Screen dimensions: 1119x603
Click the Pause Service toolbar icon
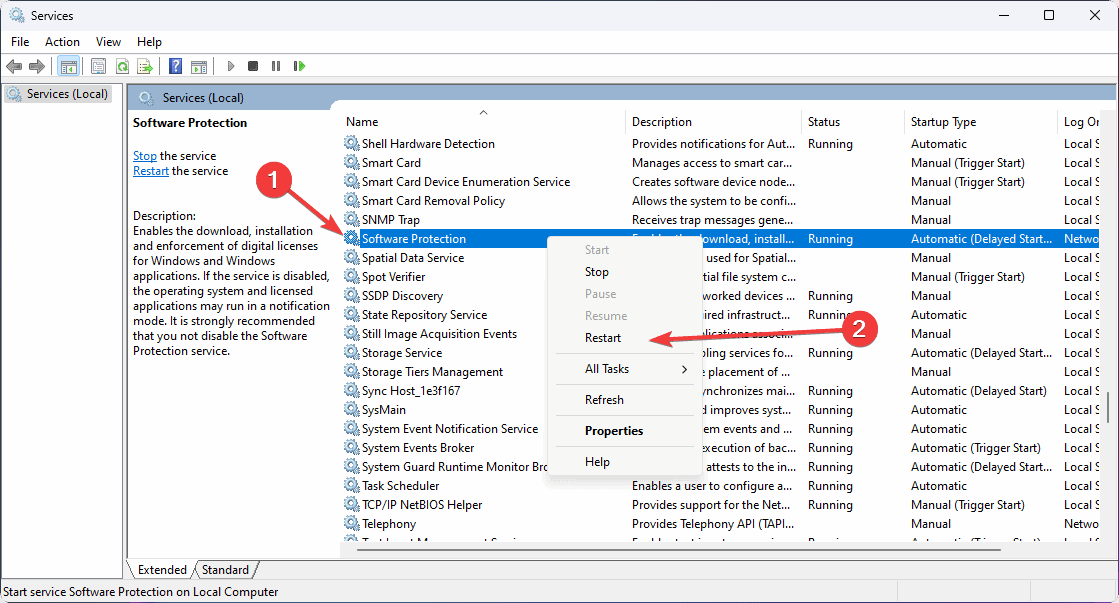point(275,66)
